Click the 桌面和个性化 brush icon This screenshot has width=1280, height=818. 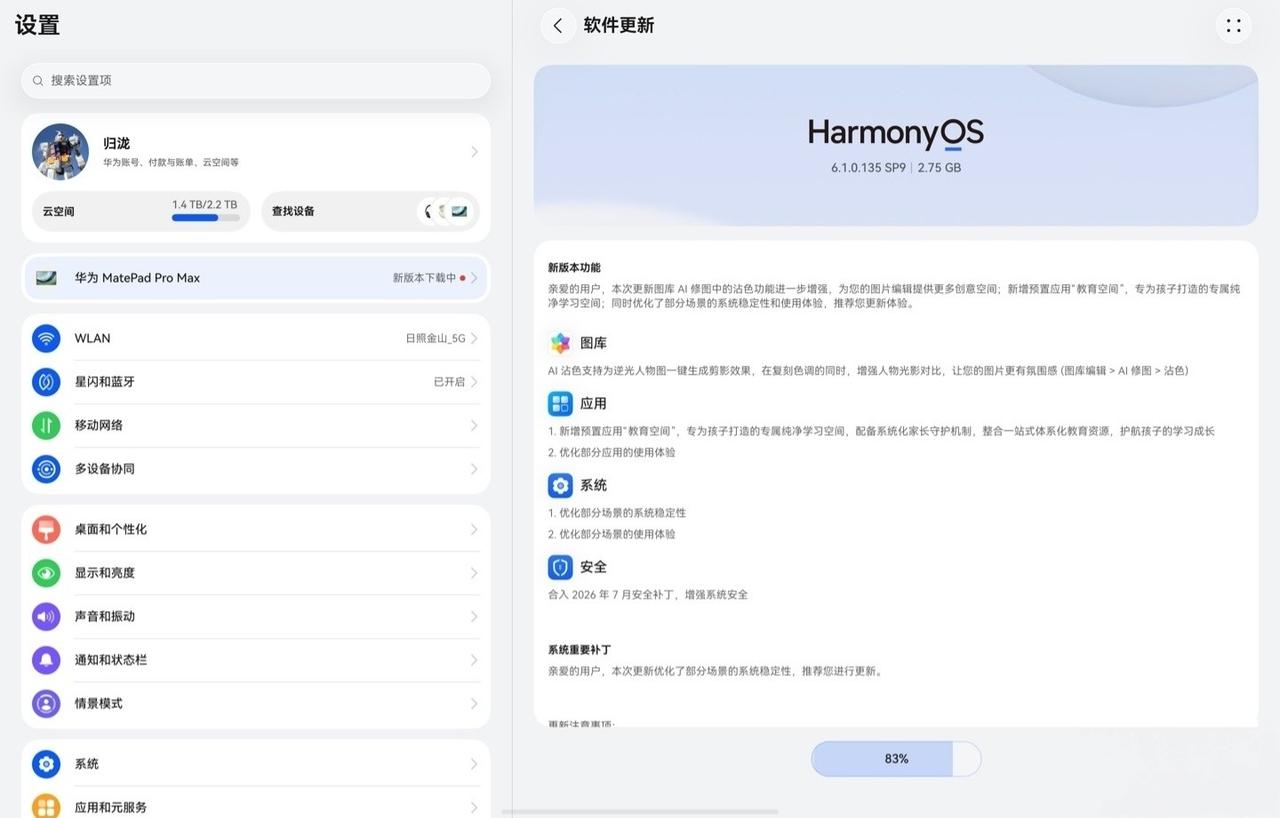(46, 529)
